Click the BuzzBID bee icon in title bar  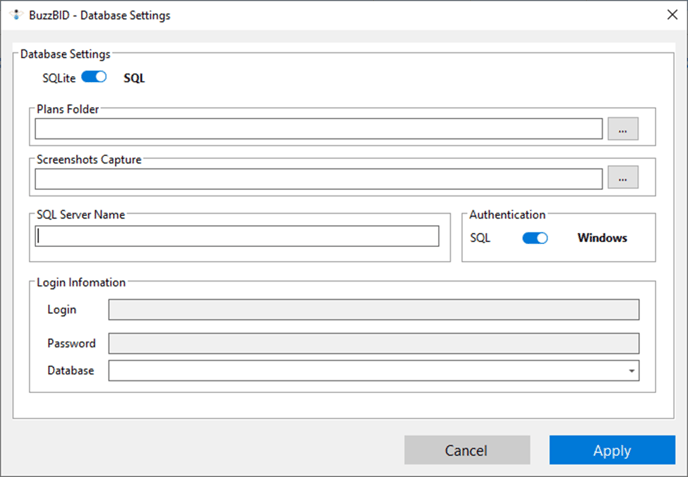click(x=16, y=15)
